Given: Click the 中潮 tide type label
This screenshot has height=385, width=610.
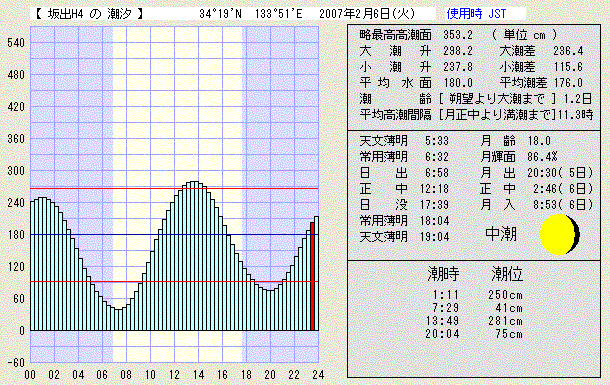Looking at the screenshot, I should pyautogui.click(x=501, y=234).
